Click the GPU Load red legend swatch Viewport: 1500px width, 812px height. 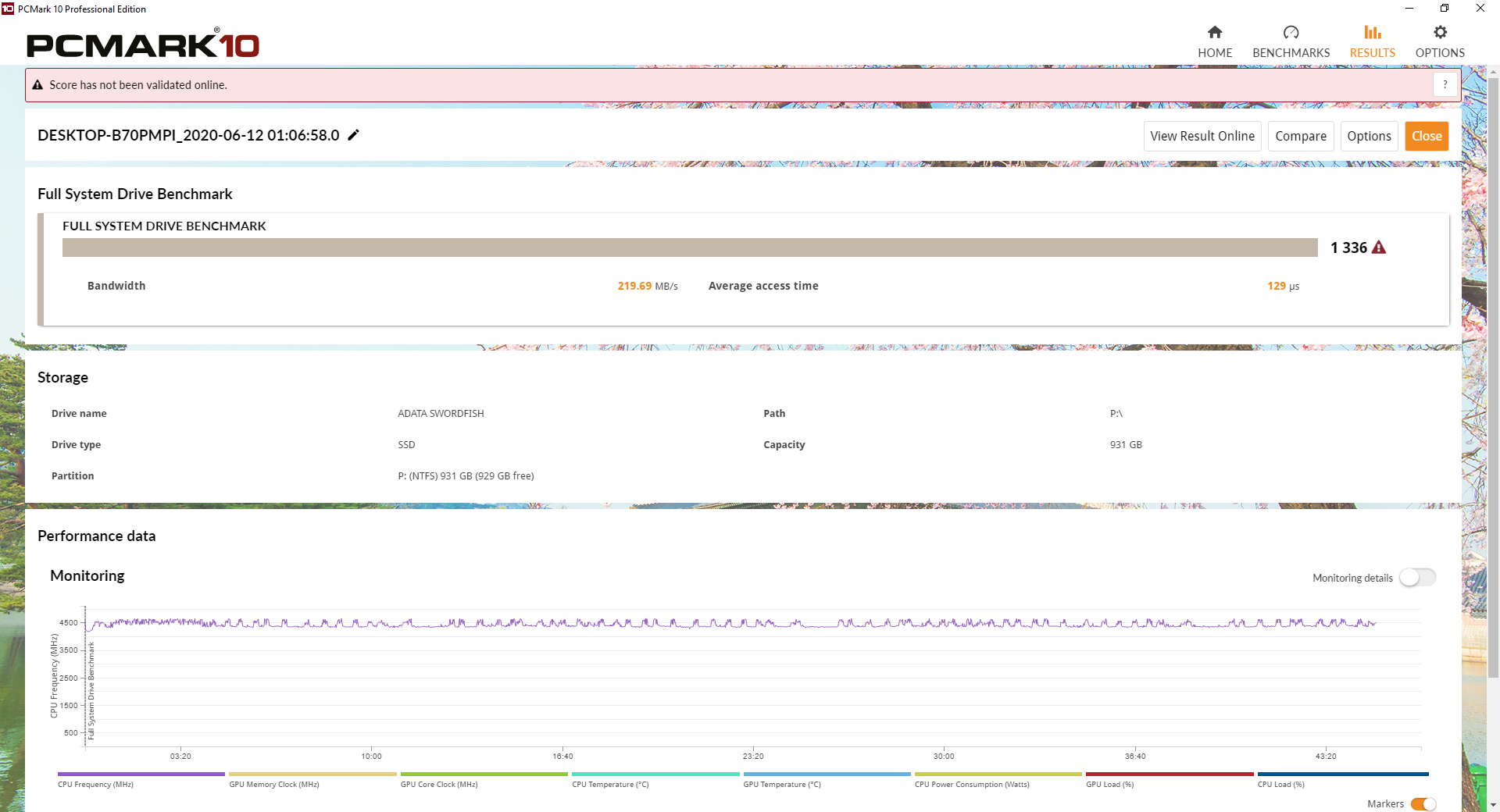pyautogui.click(x=1170, y=775)
